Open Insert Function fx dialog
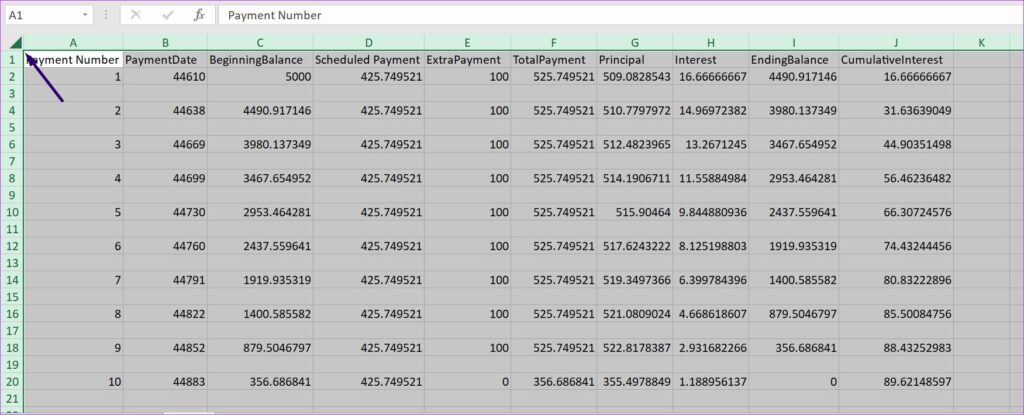Image resolution: width=1024 pixels, height=415 pixels. coord(199,15)
